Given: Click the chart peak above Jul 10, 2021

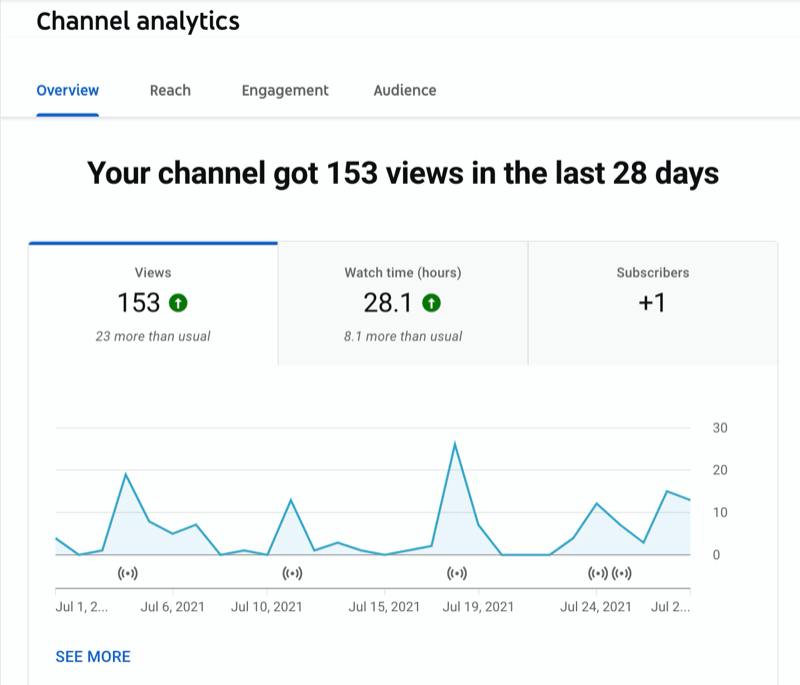Looking at the screenshot, I should [x=290, y=500].
